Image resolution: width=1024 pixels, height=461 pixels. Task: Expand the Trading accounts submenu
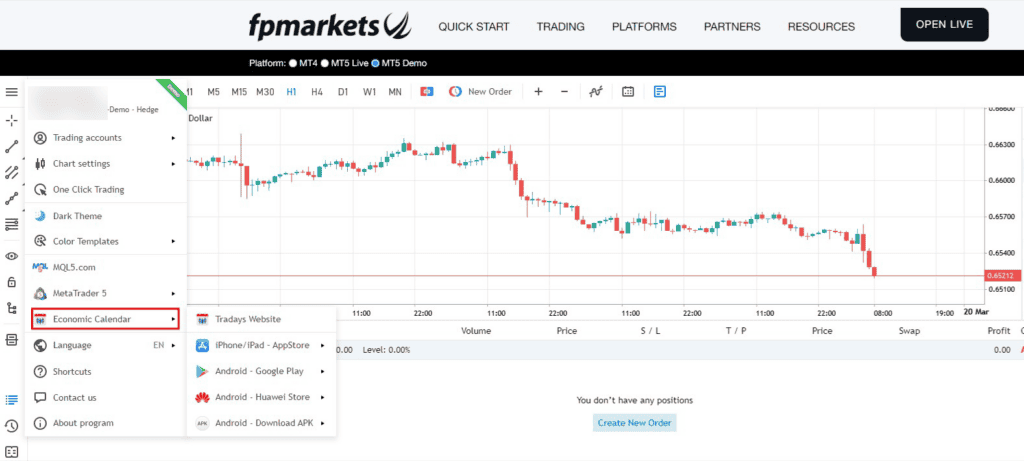tap(105, 138)
